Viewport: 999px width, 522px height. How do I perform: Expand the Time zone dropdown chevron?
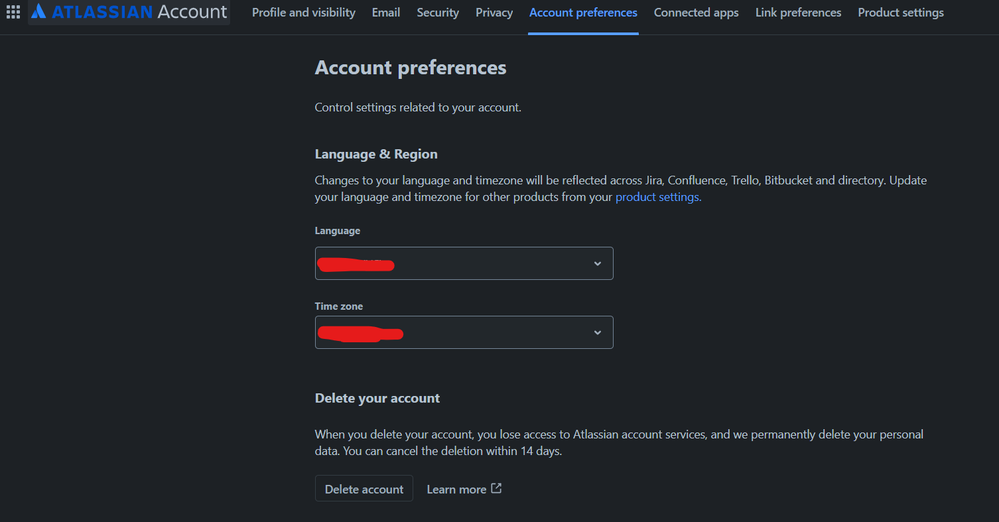pyautogui.click(x=598, y=332)
